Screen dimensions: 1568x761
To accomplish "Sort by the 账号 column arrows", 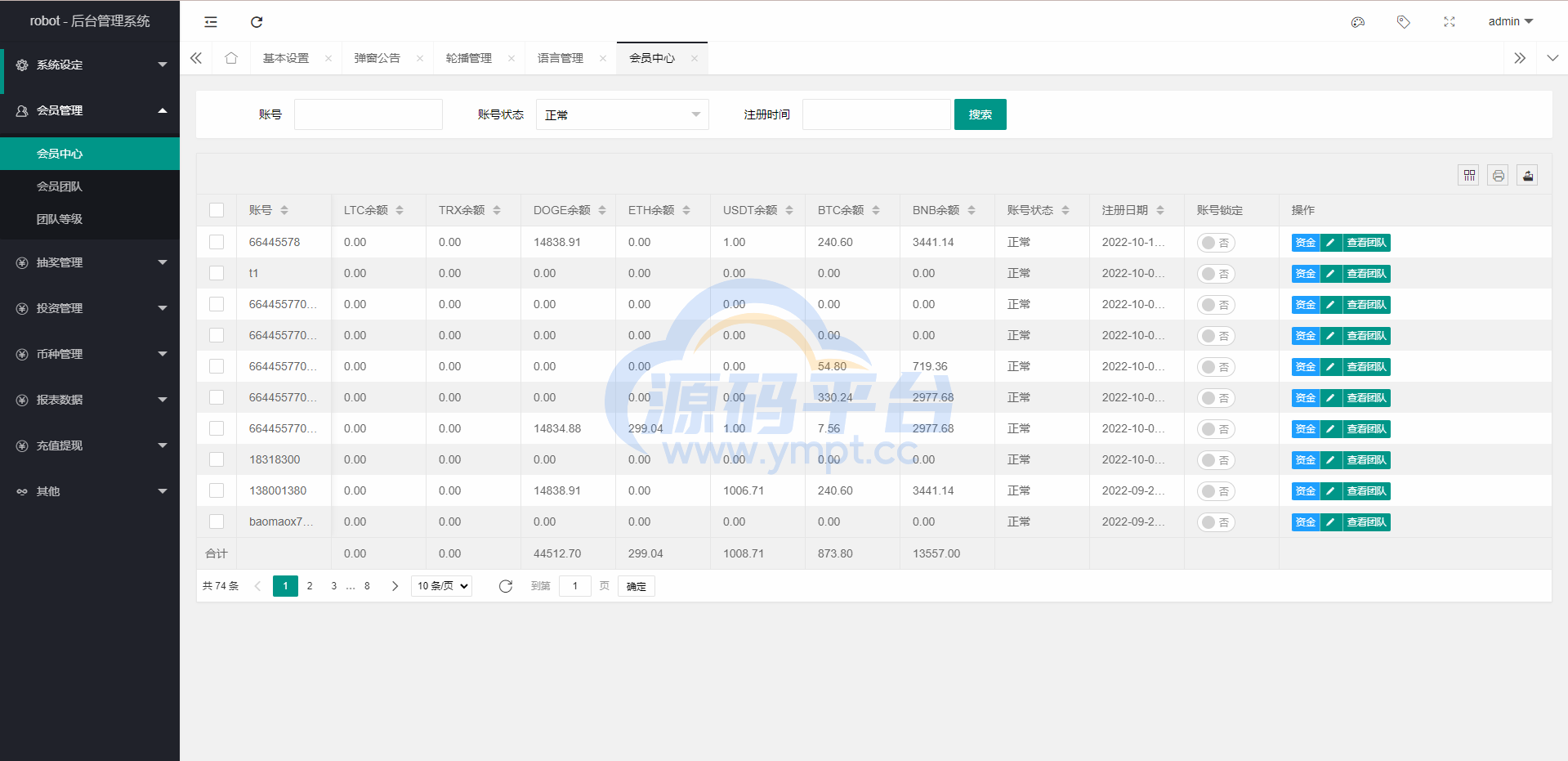I will pyautogui.click(x=284, y=210).
